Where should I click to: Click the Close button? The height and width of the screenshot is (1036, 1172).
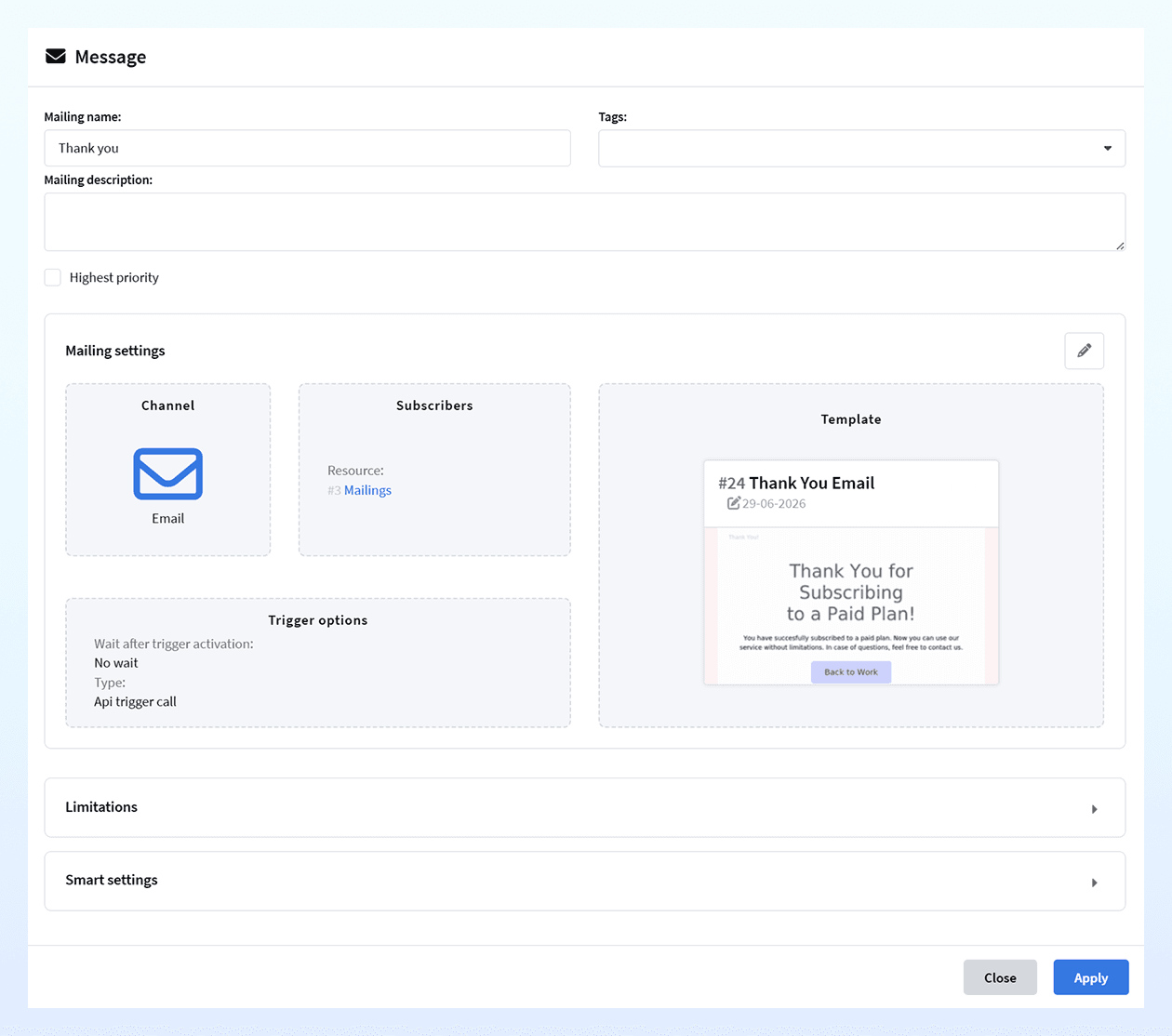click(x=1000, y=977)
